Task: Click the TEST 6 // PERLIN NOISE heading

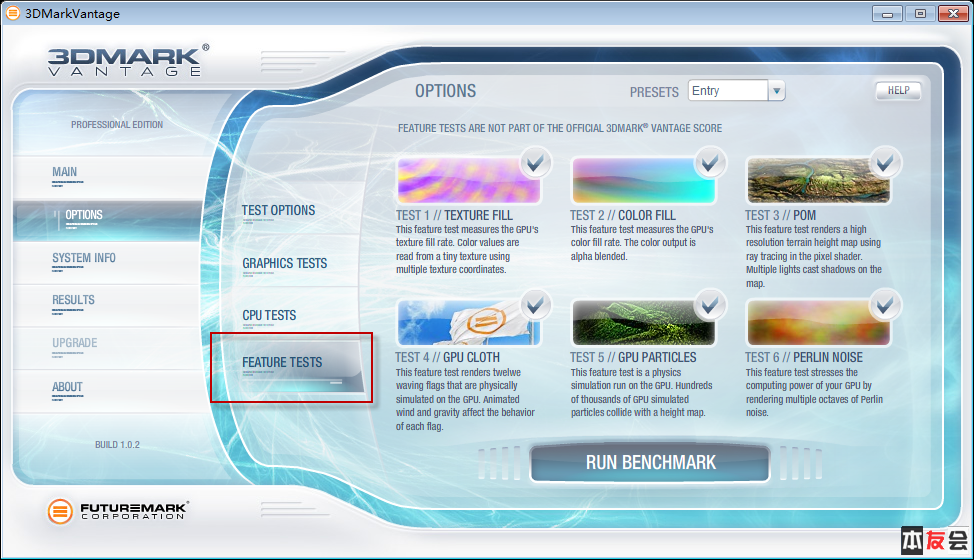Action: tap(804, 358)
